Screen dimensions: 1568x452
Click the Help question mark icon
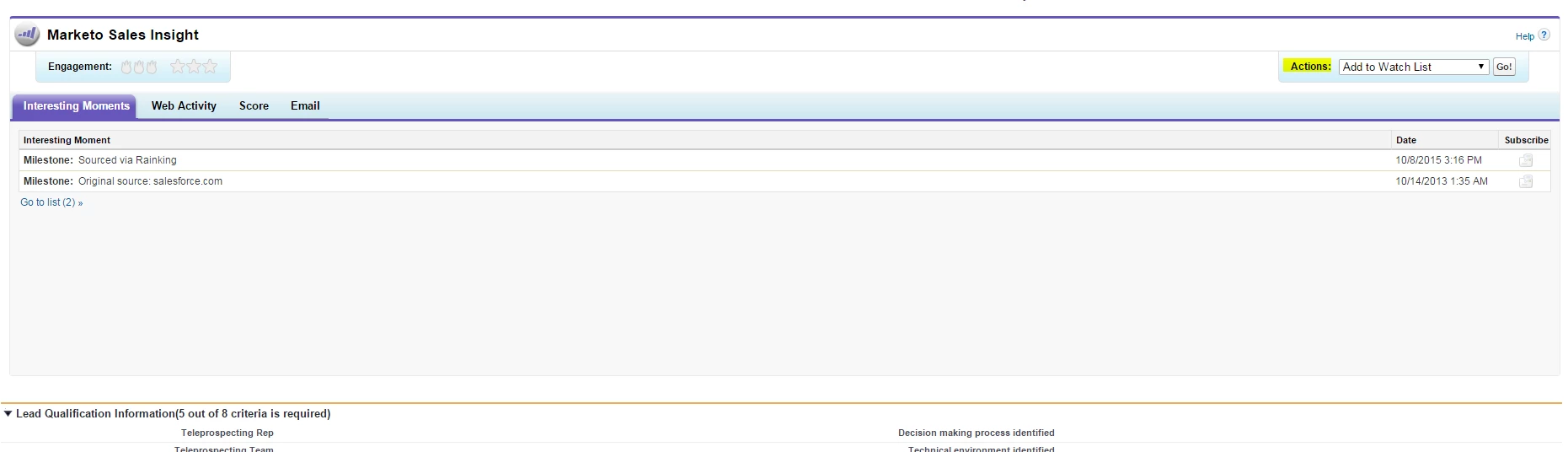coord(1544,35)
